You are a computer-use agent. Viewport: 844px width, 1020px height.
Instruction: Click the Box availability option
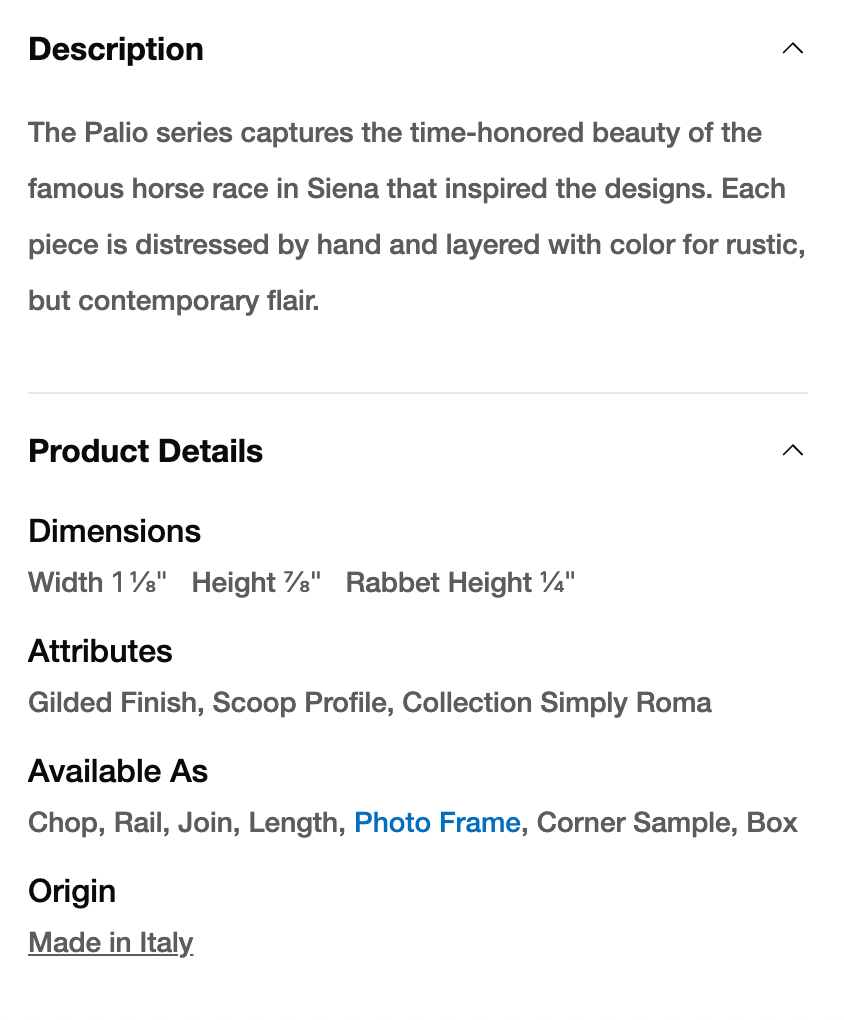tap(773, 823)
